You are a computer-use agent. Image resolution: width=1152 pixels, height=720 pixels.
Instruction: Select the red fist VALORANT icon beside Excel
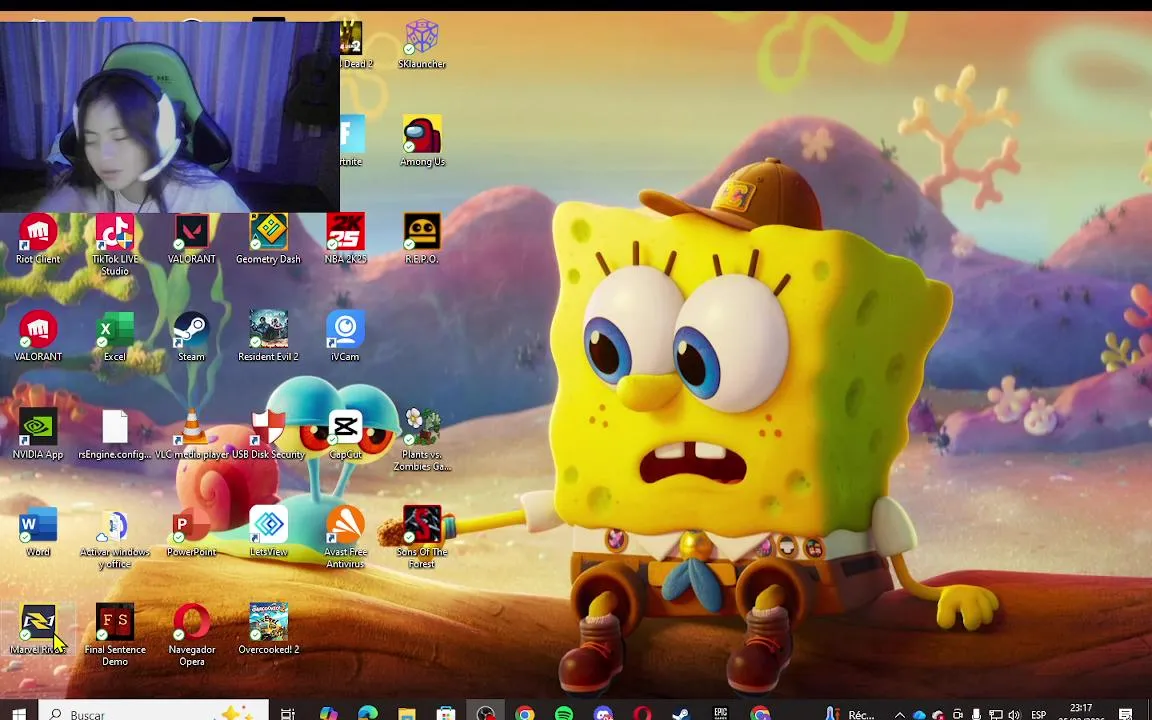pos(38,336)
